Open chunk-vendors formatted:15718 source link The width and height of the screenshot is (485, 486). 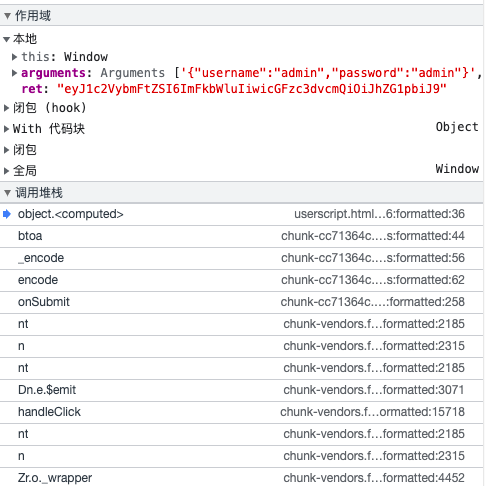pos(372,412)
